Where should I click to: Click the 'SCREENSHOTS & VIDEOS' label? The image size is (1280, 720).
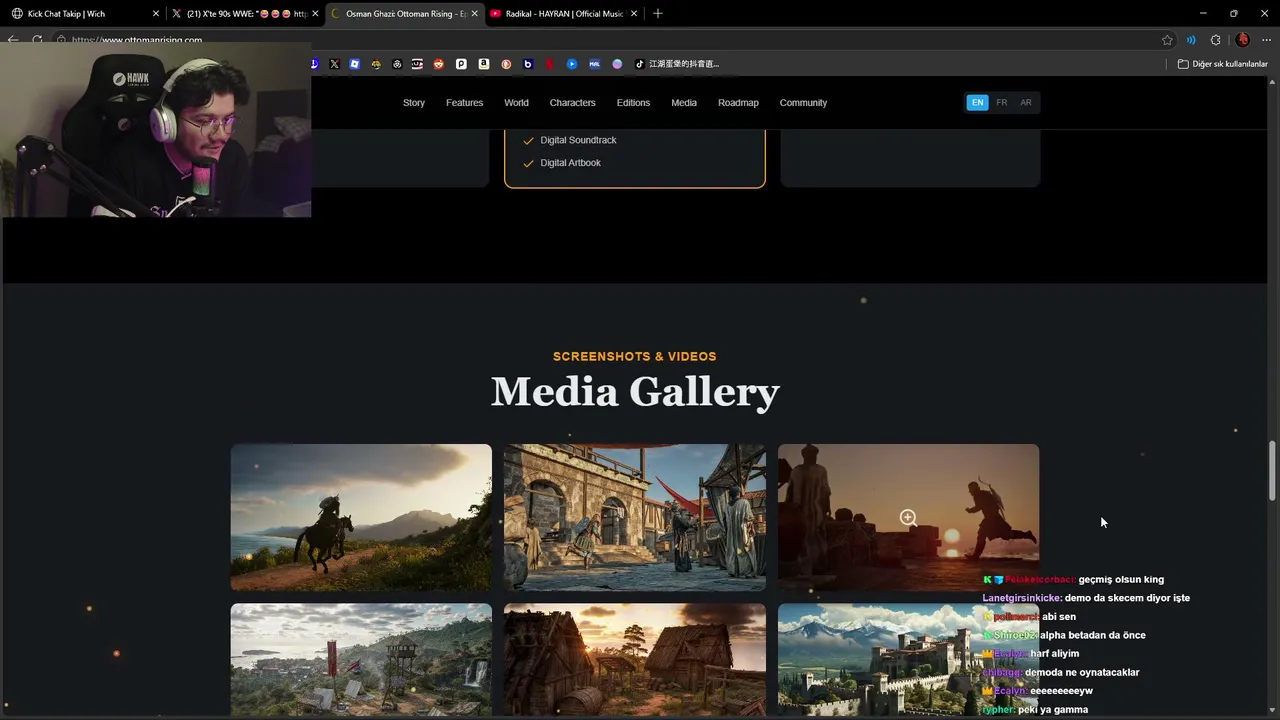point(635,356)
